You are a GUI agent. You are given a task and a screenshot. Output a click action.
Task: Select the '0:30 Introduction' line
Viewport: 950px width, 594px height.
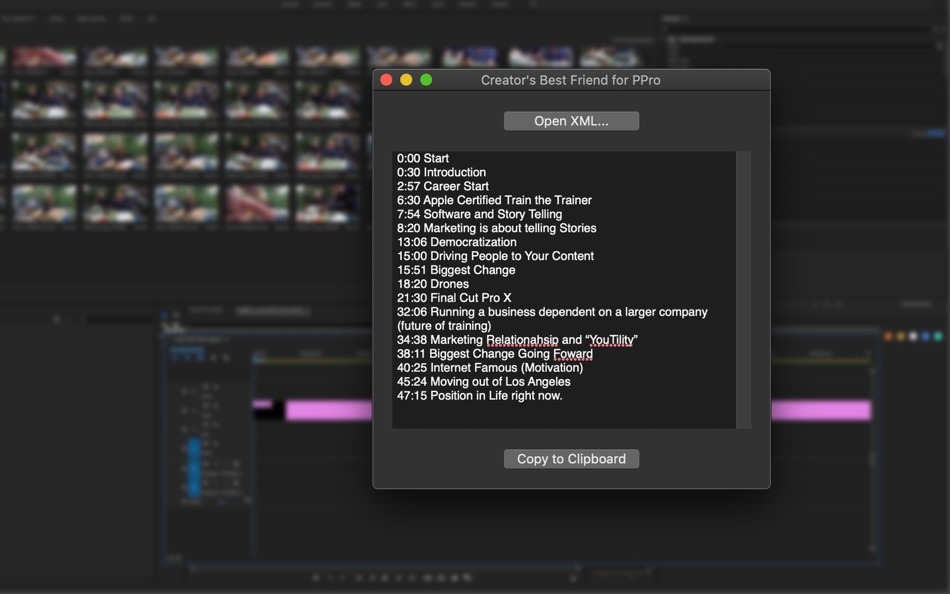[x=441, y=172]
